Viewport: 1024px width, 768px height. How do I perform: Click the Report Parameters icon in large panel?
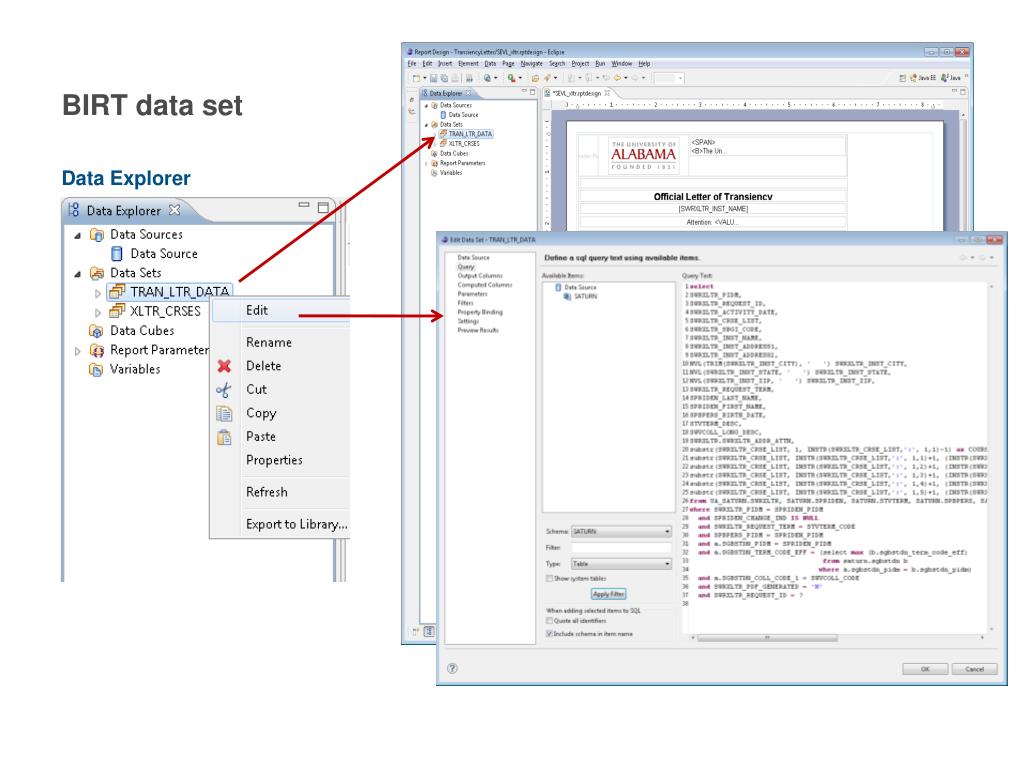pos(97,350)
